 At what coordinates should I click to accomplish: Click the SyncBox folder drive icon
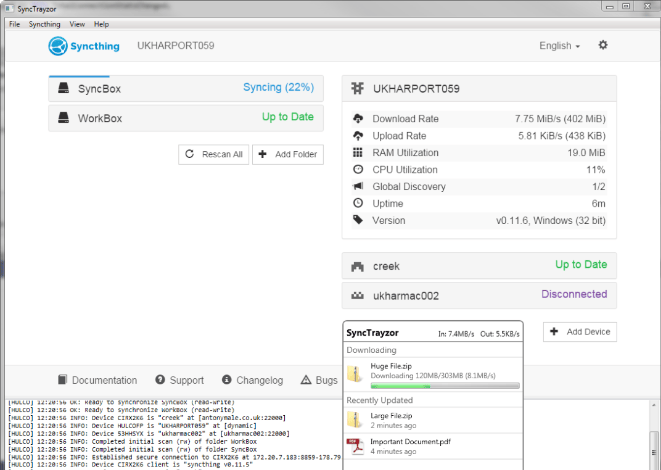pyautogui.click(x=64, y=88)
